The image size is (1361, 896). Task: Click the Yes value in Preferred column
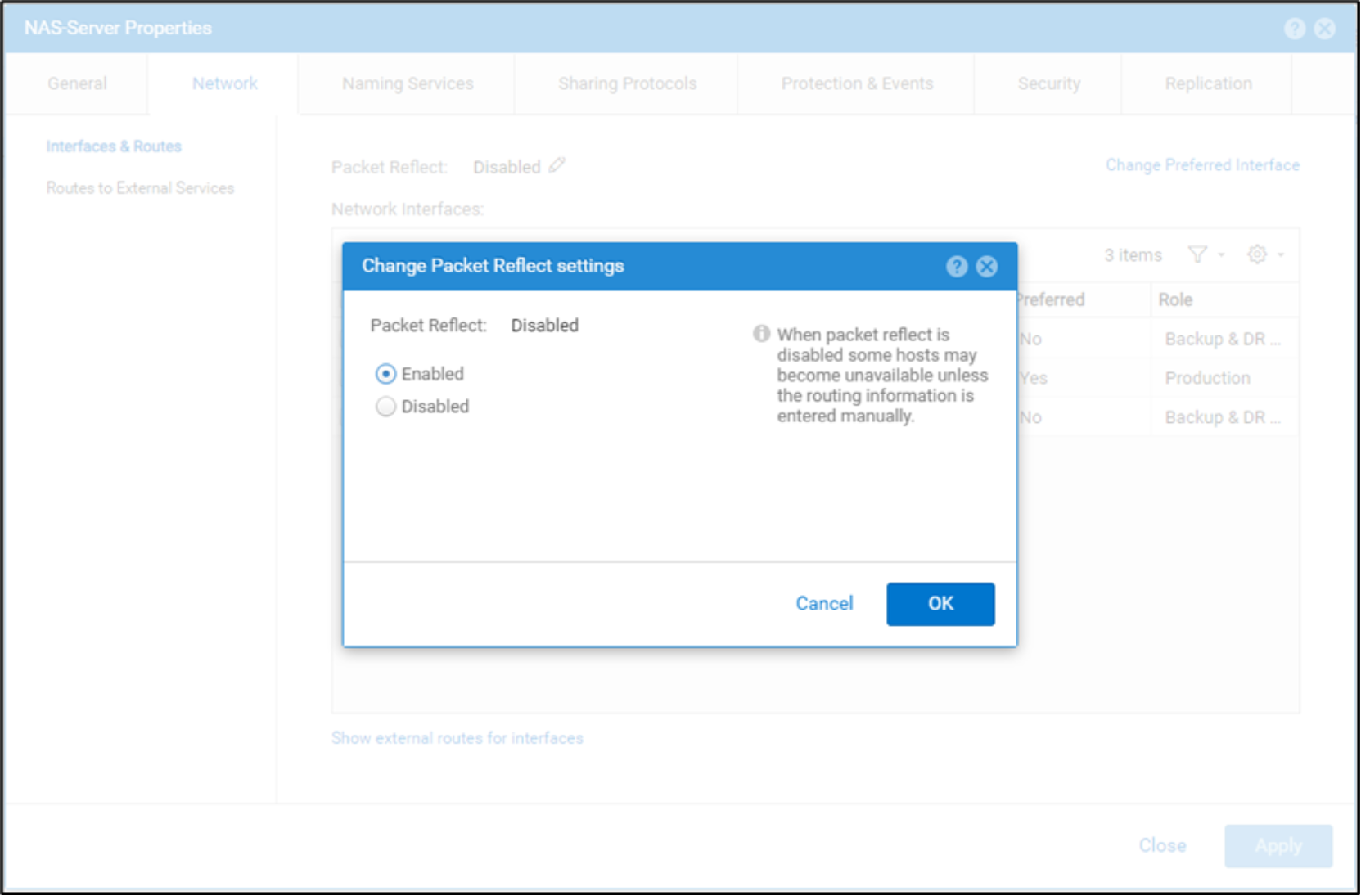click(x=1034, y=378)
